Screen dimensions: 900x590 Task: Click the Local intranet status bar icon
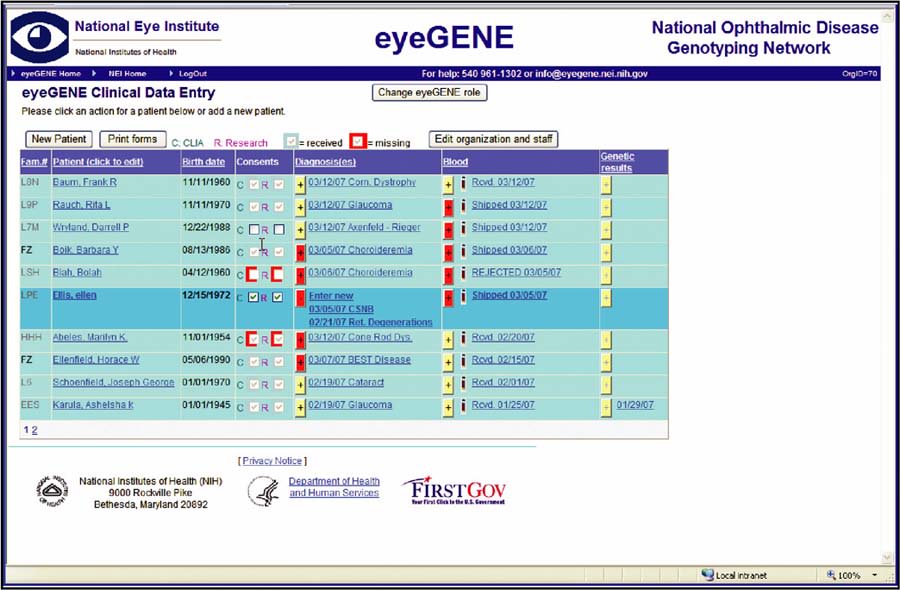click(x=708, y=575)
